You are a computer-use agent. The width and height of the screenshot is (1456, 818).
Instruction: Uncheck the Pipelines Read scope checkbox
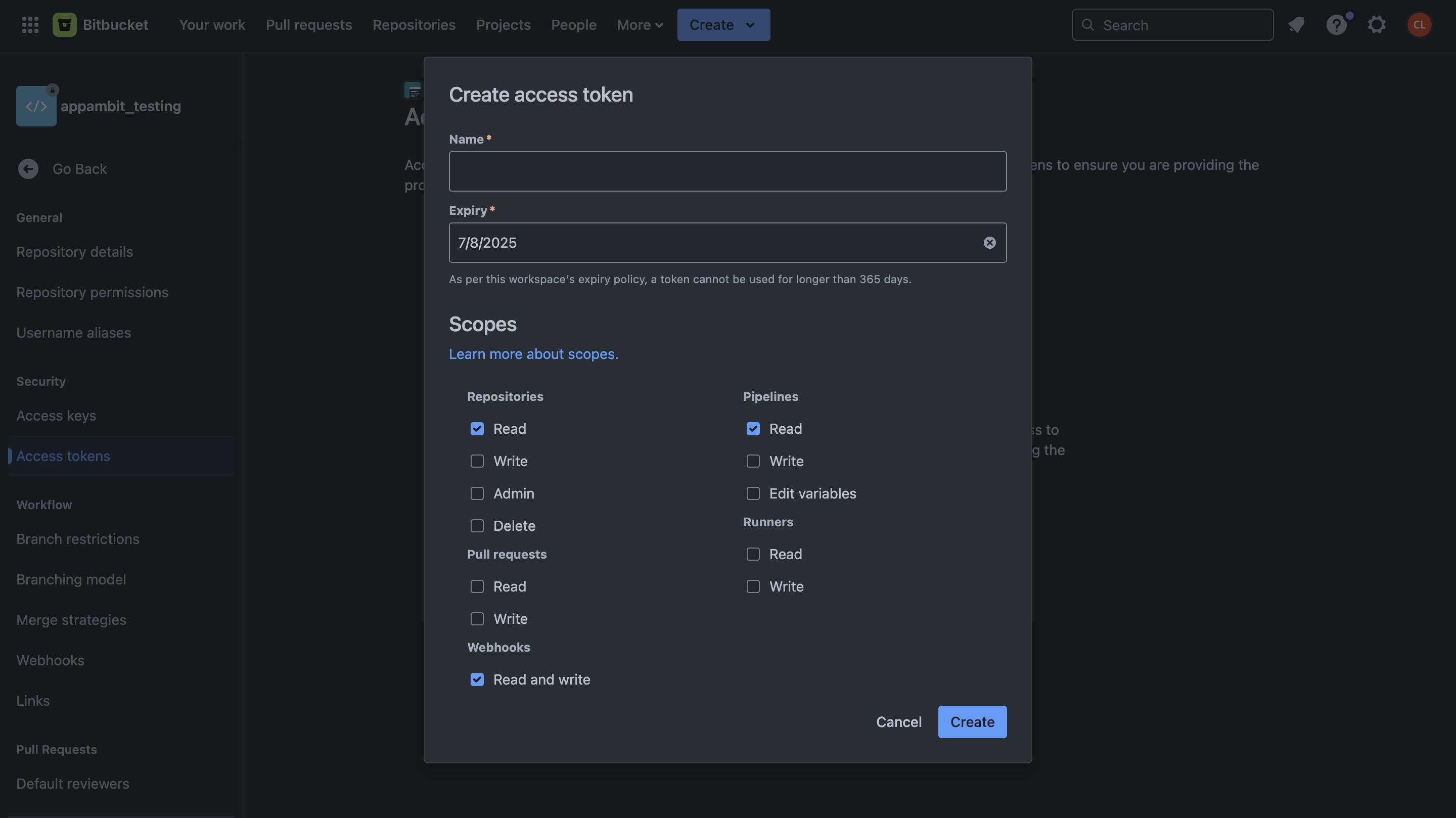(753, 429)
